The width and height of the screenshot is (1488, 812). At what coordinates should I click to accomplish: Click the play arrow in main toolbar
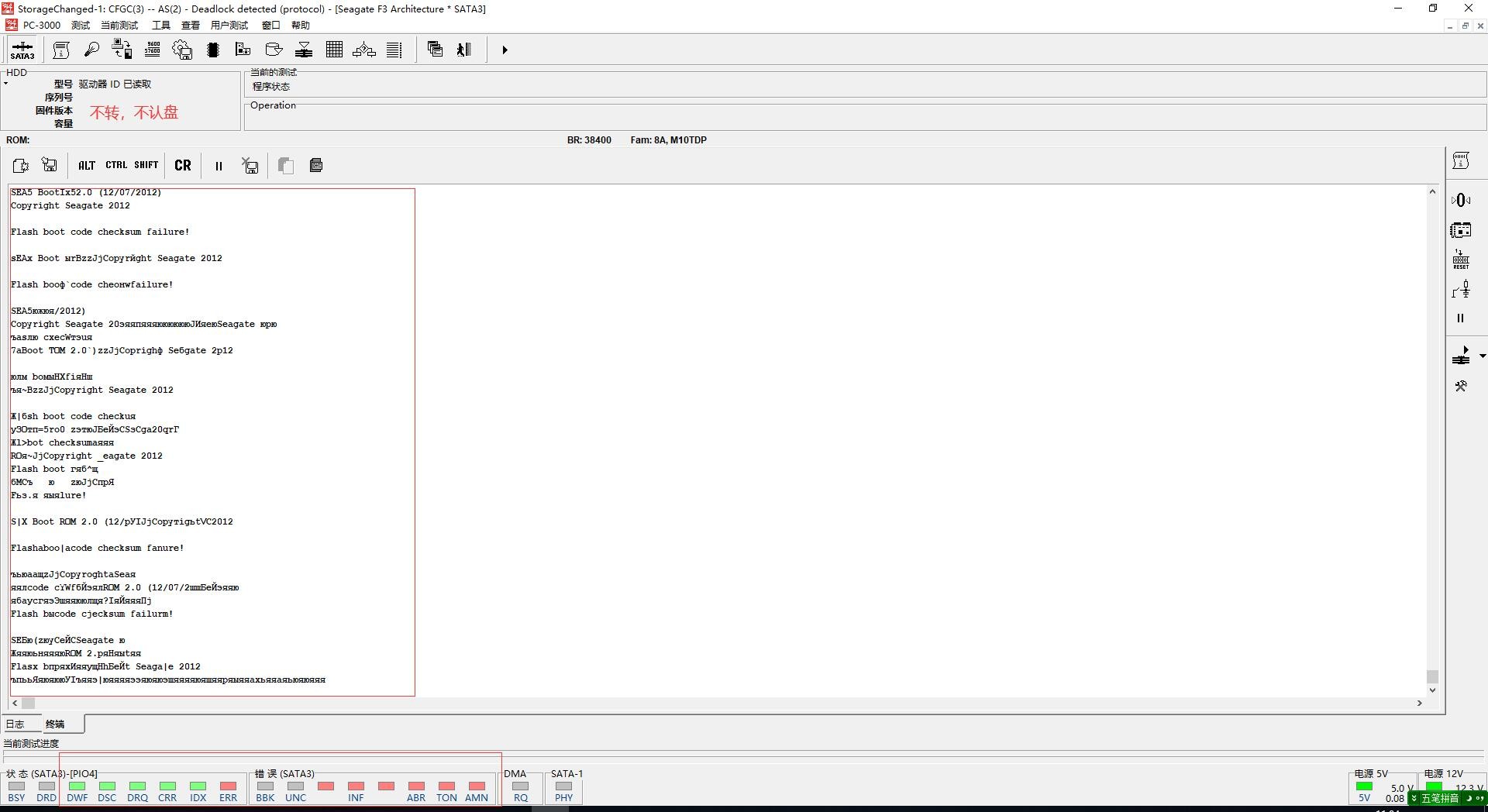tap(505, 50)
